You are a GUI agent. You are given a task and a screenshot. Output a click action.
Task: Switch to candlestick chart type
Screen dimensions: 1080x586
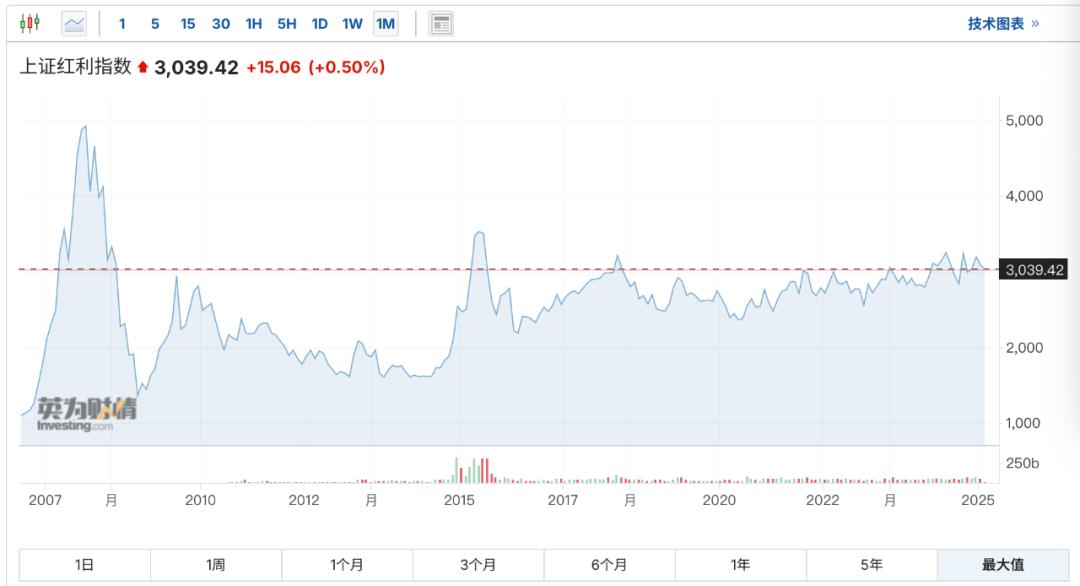(30, 23)
